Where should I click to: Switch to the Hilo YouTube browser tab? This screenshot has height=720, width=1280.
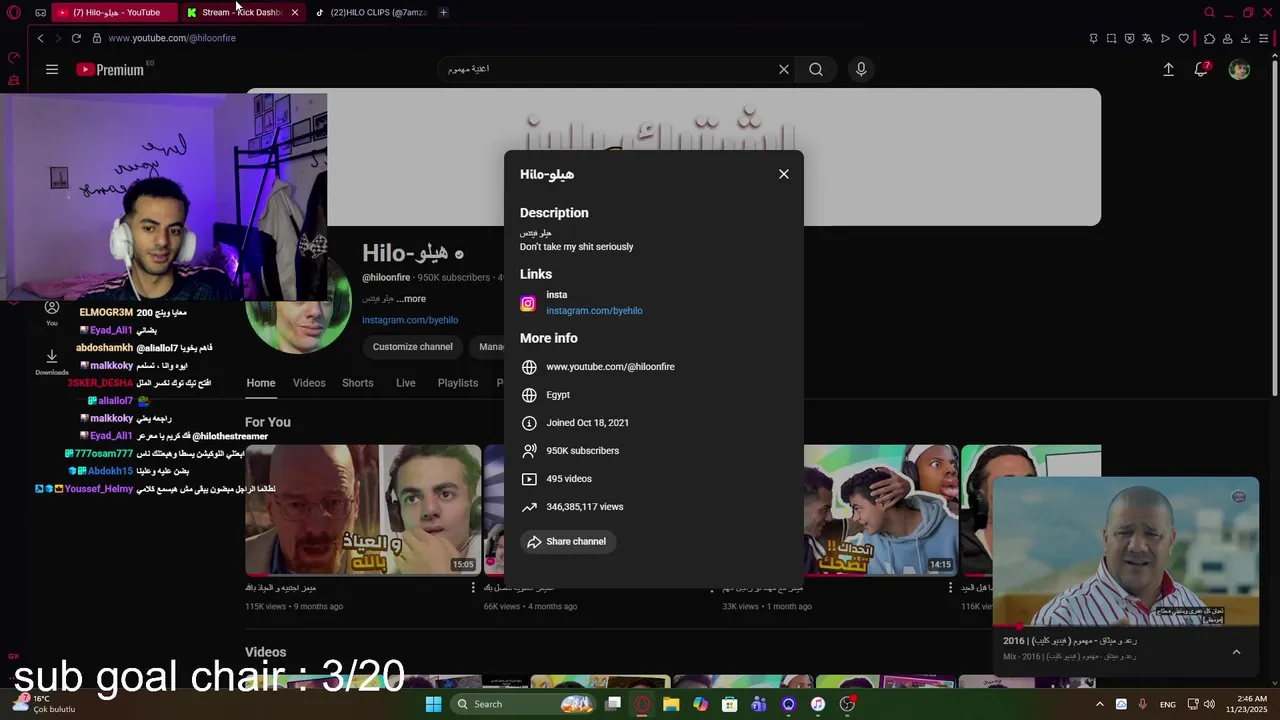115,12
